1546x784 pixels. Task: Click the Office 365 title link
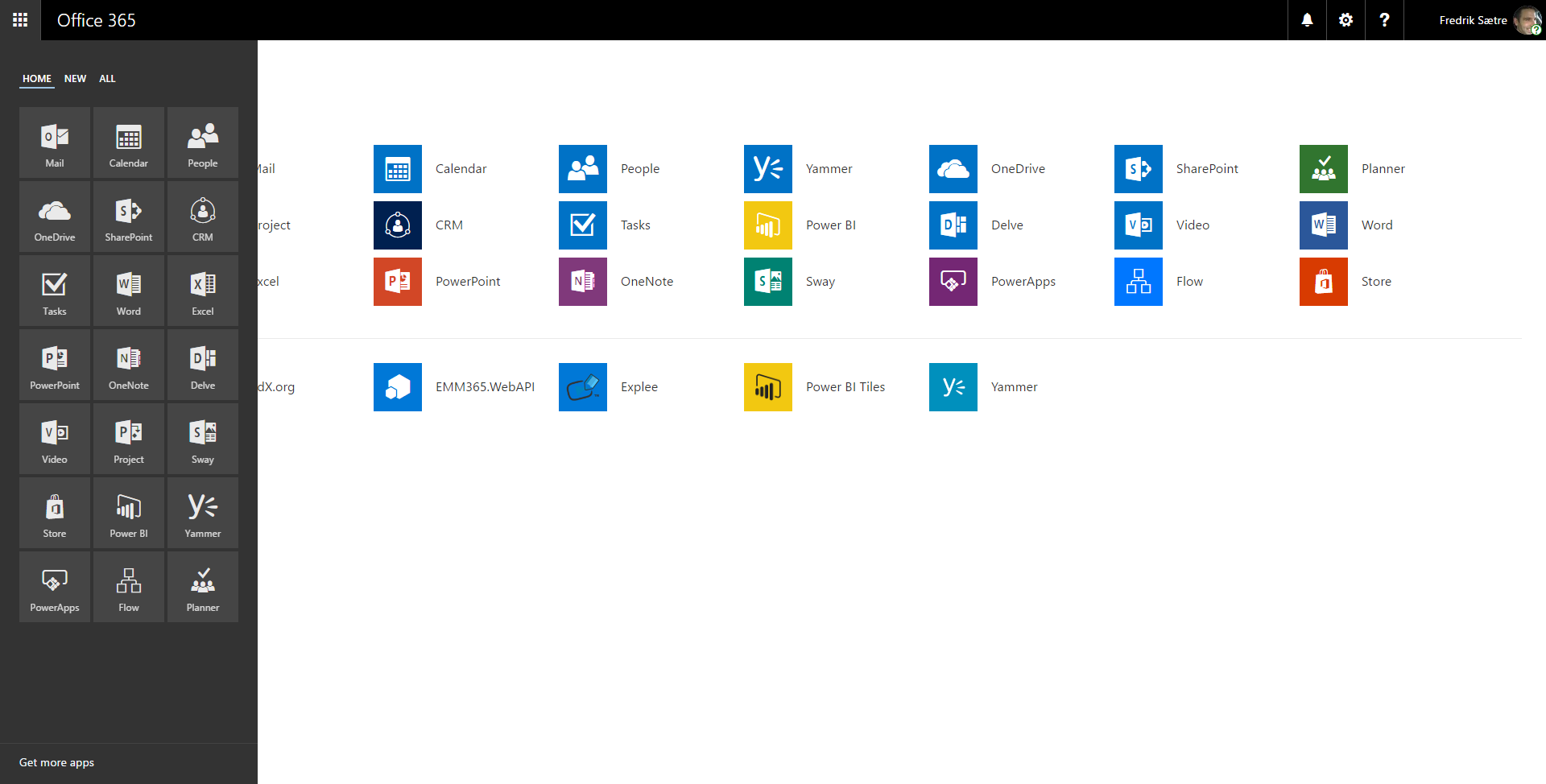click(x=97, y=20)
